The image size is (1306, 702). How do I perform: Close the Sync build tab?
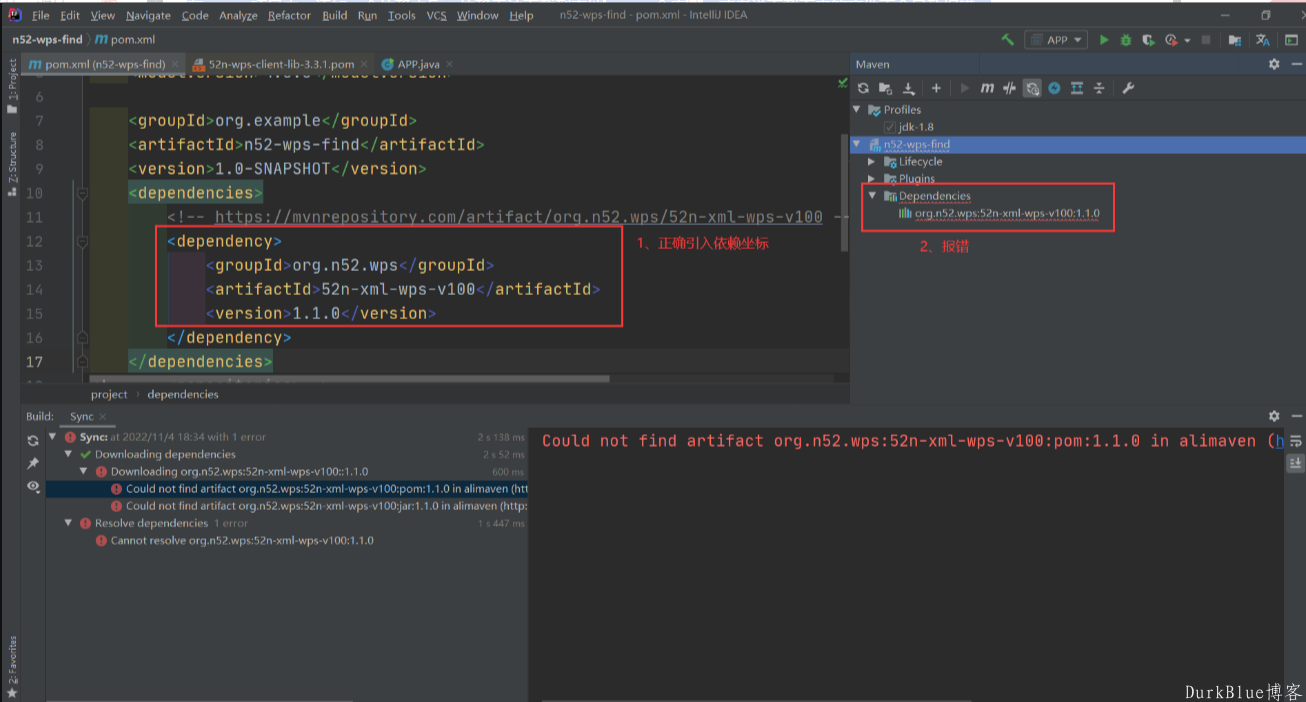click(103, 417)
